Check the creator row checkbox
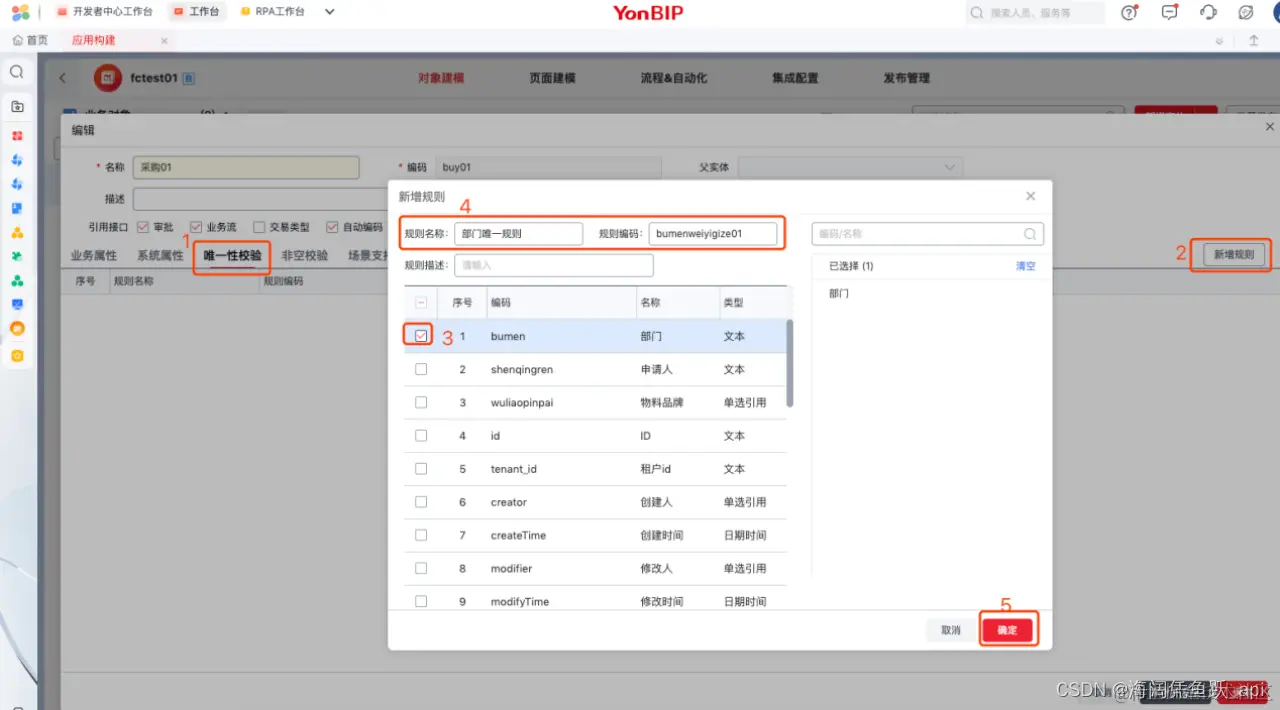 tap(421, 501)
